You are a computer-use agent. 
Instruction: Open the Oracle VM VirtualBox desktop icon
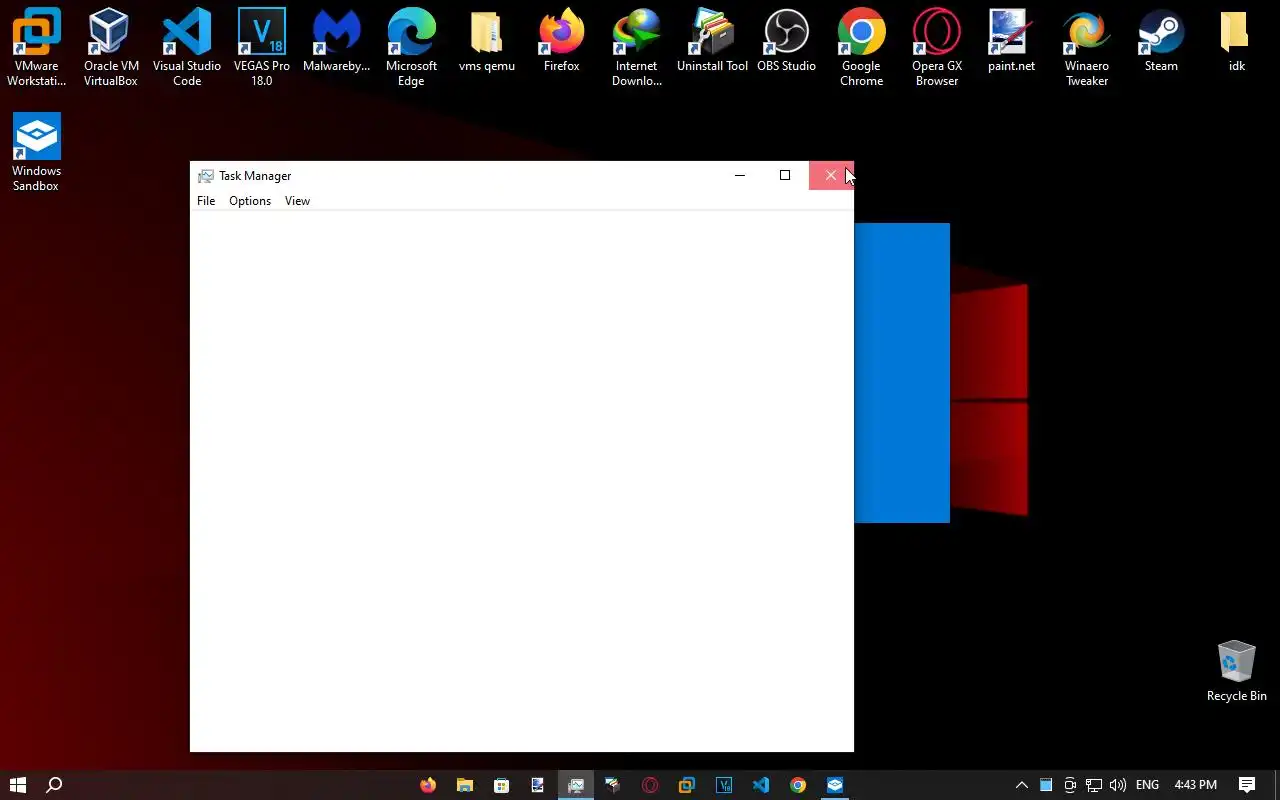click(x=110, y=46)
